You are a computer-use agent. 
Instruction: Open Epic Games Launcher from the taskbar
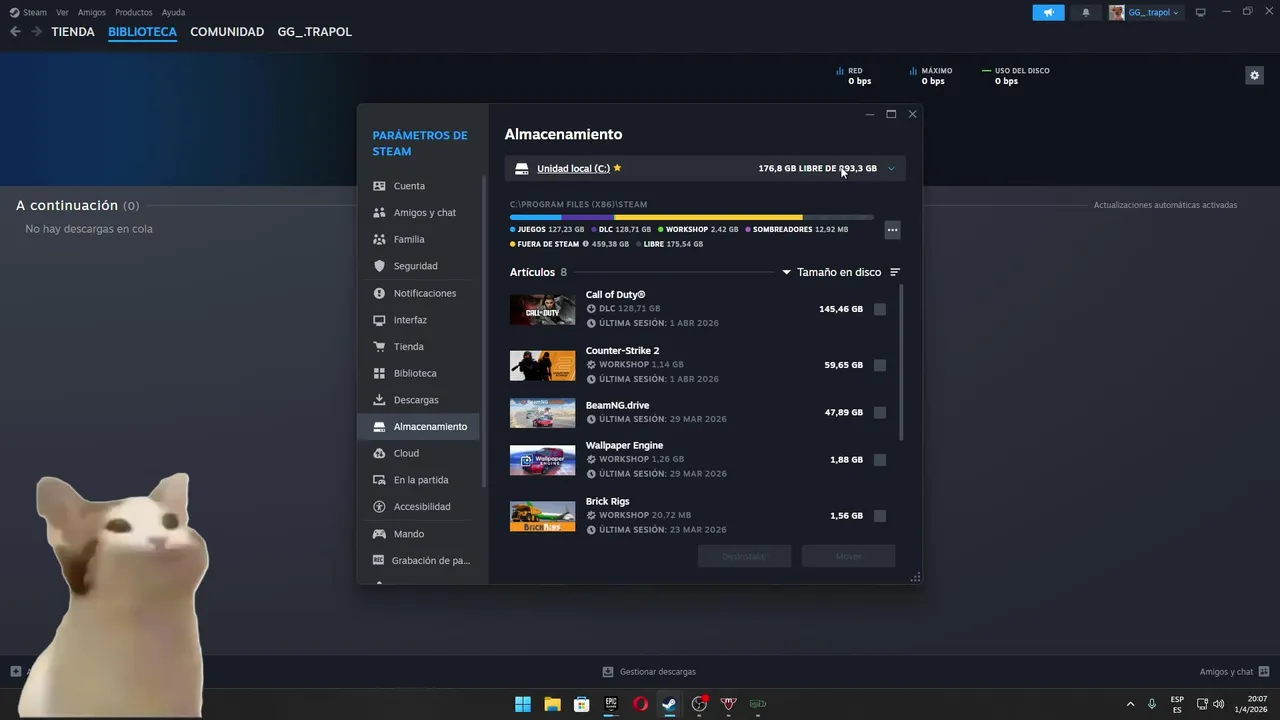611,704
